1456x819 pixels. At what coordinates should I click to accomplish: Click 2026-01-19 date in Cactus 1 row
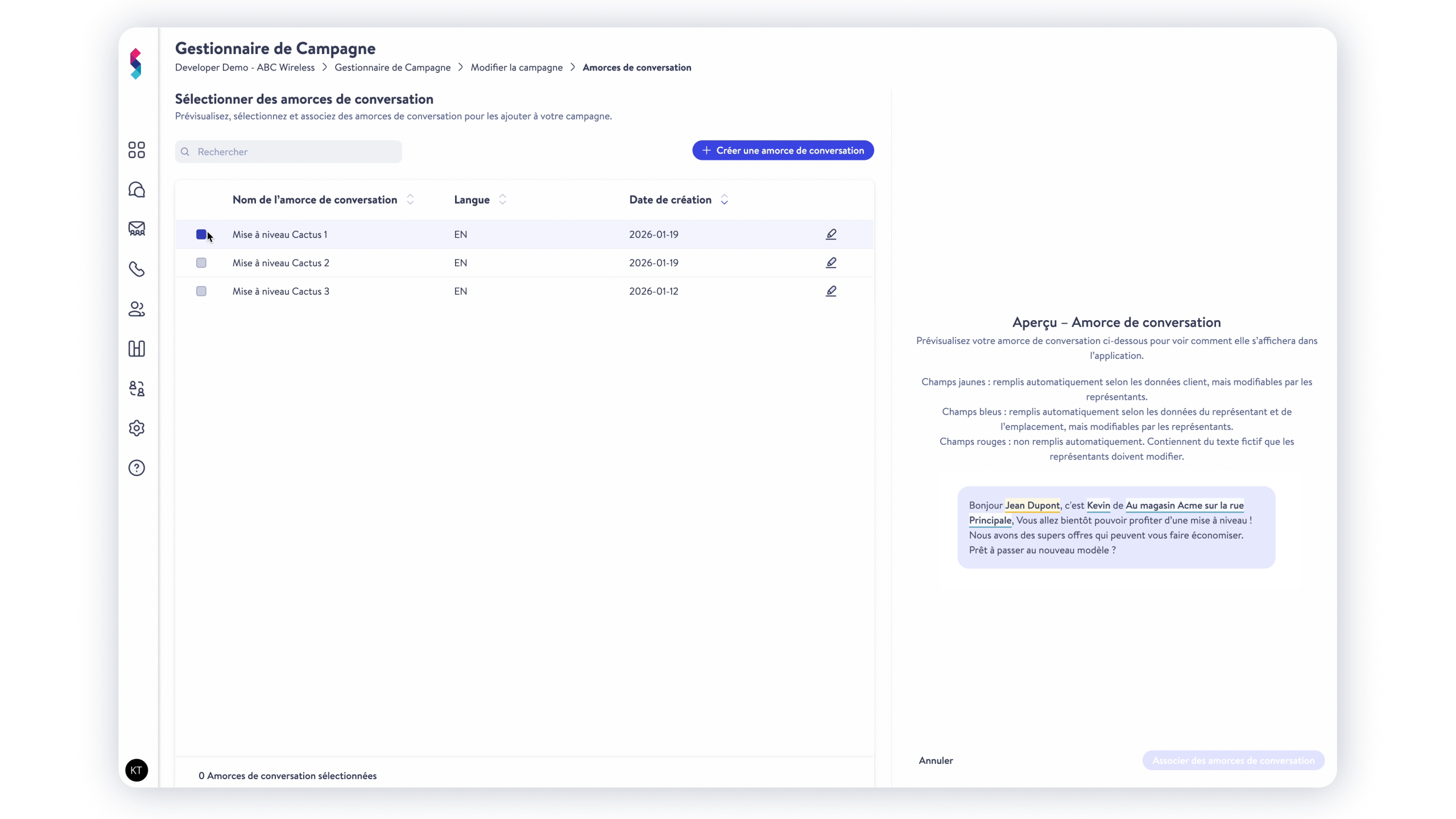pyautogui.click(x=653, y=234)
